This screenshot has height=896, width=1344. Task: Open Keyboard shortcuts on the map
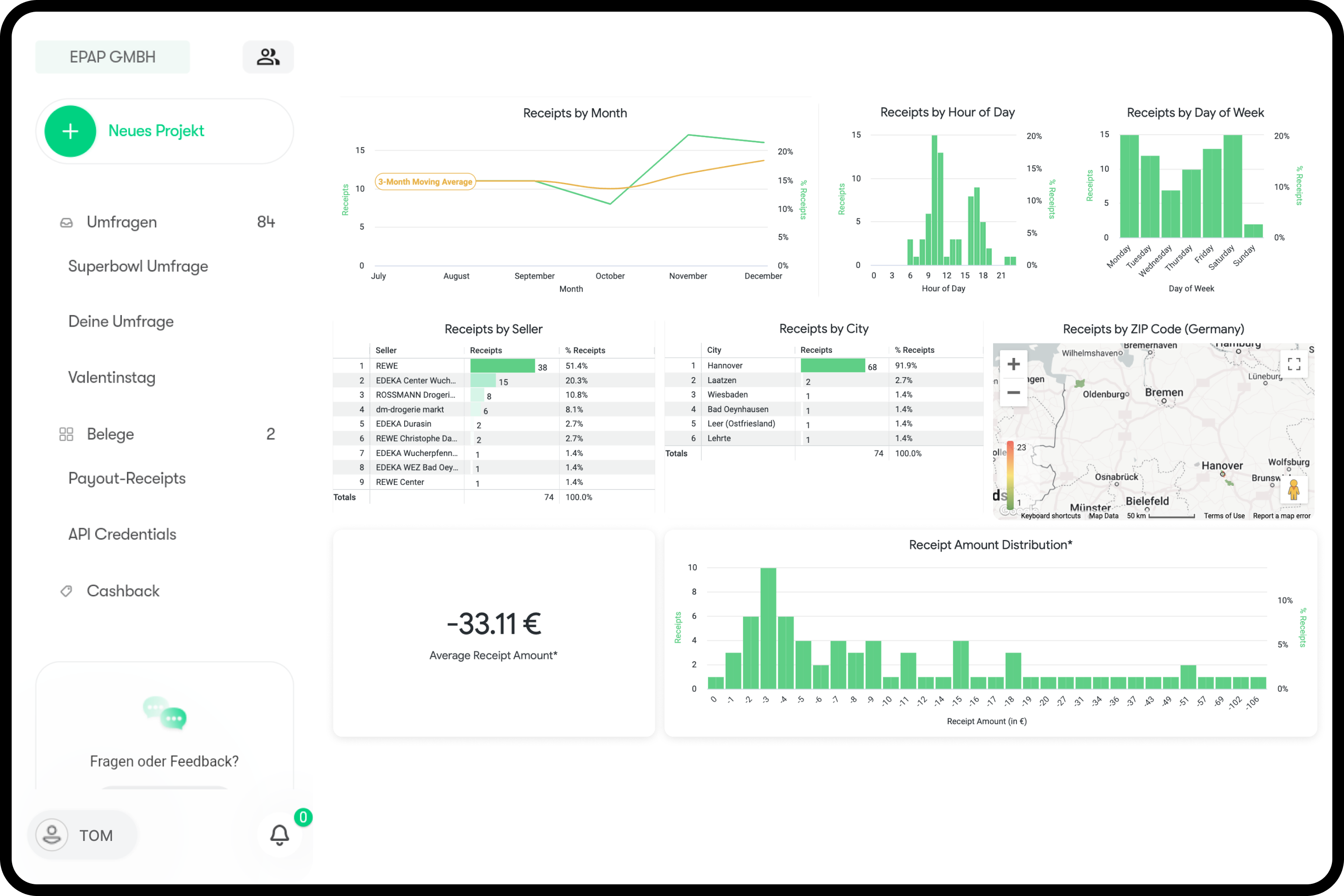coord(1050,516)
